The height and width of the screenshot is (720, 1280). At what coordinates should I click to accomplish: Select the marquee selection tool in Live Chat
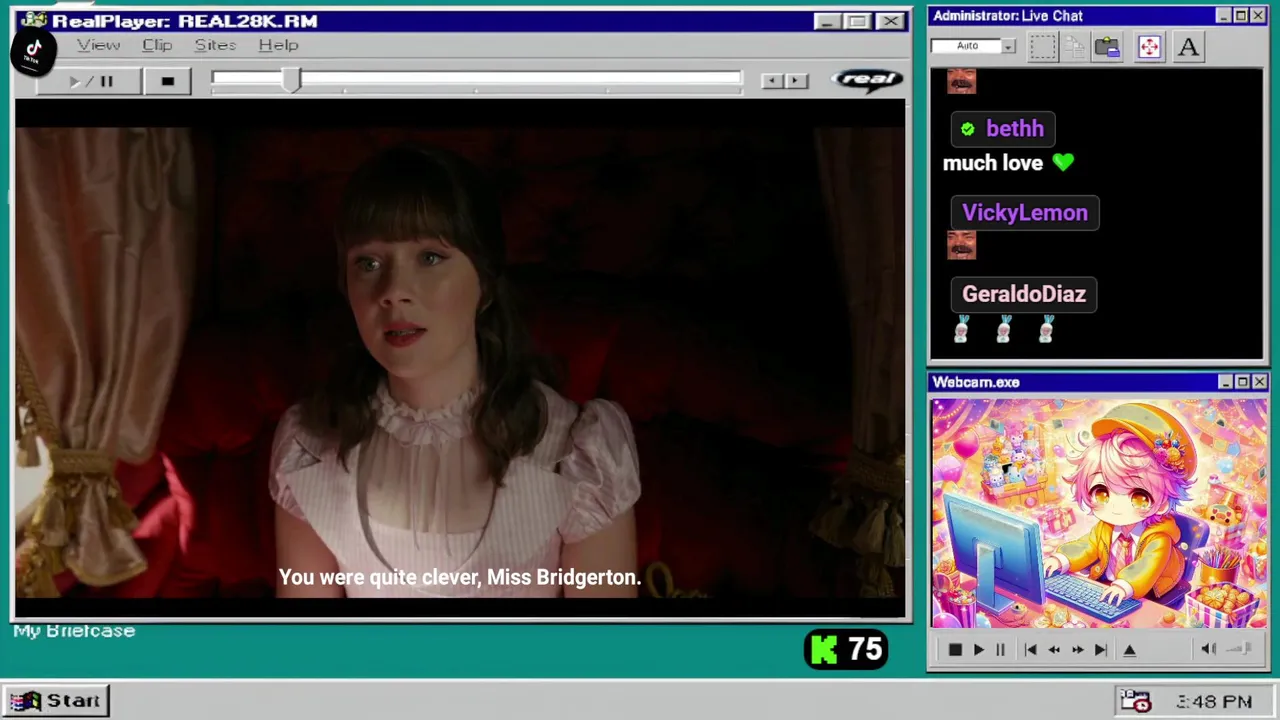pos(1042,47)
